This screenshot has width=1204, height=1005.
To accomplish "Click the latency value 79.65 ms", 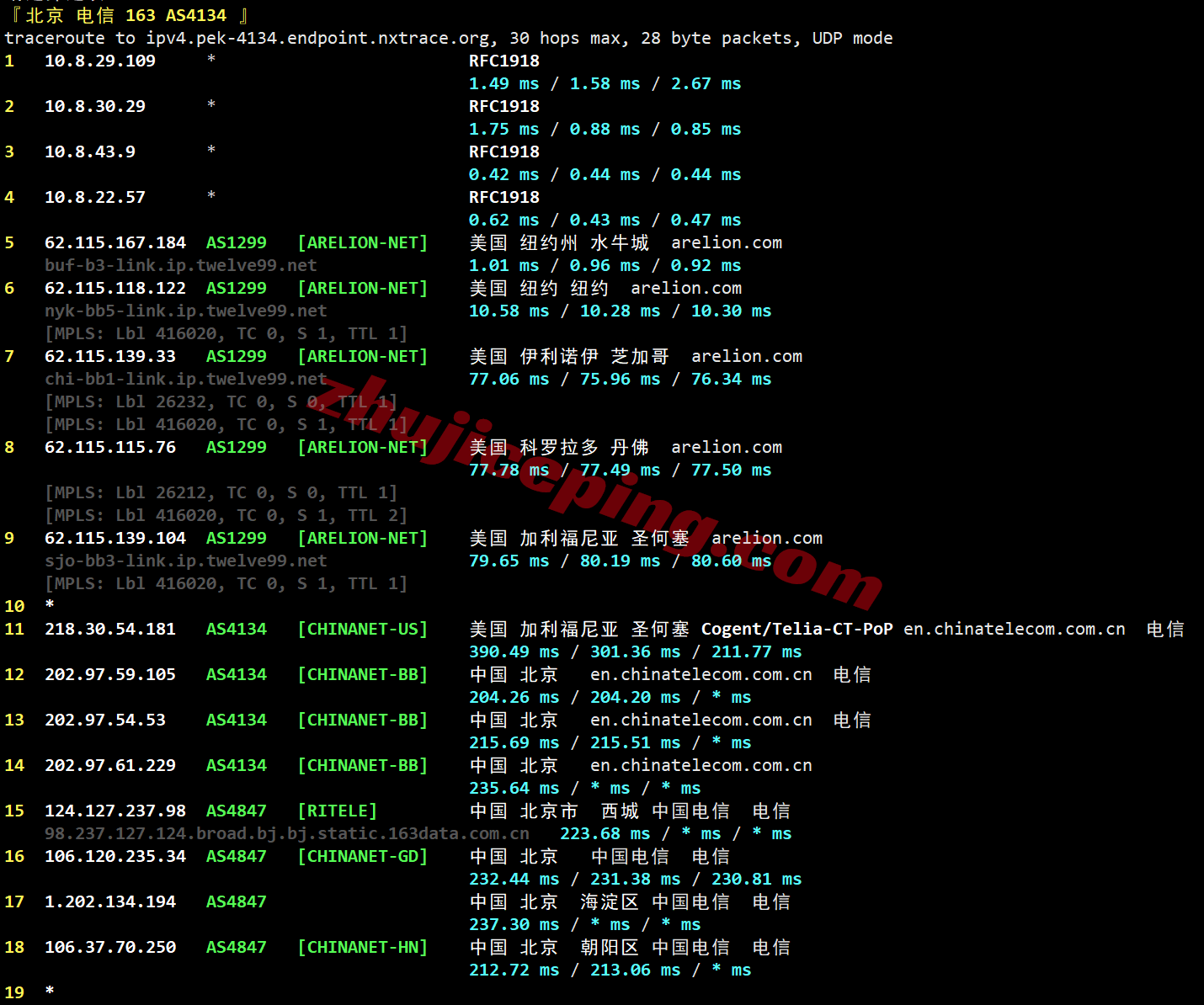I will 509,561.
